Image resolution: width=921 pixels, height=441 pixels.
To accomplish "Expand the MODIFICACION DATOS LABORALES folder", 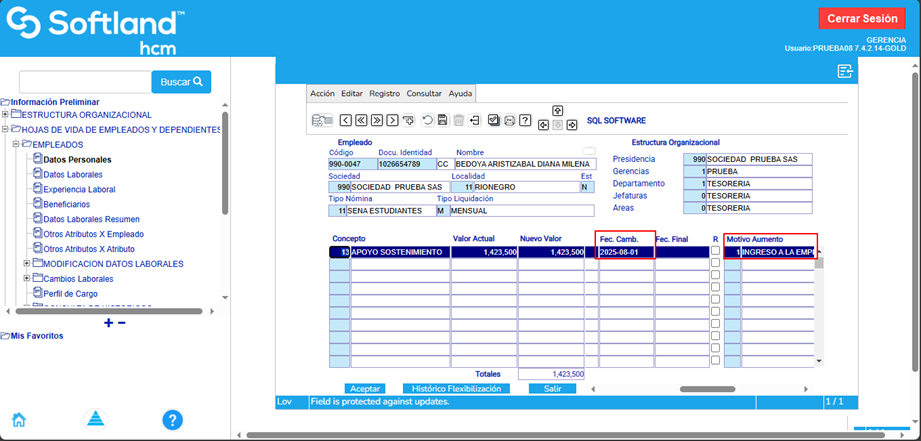I will pyautogui.click(x=26, y=264).
